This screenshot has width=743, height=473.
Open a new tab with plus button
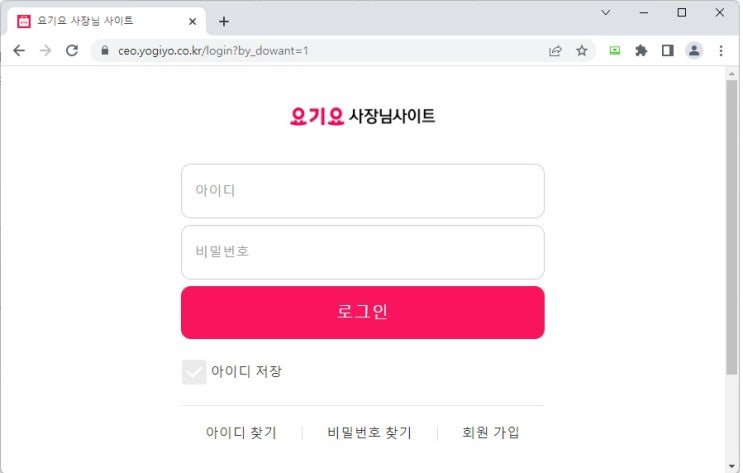[x=224, y=21]
